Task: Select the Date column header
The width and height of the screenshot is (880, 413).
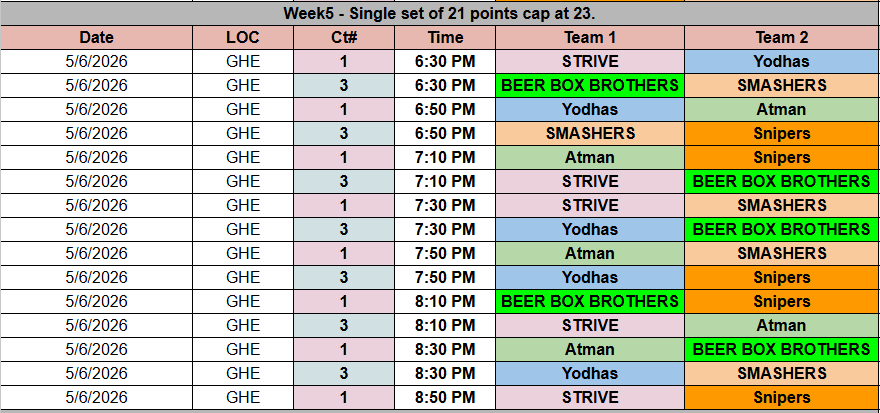Action: (97, 37)
